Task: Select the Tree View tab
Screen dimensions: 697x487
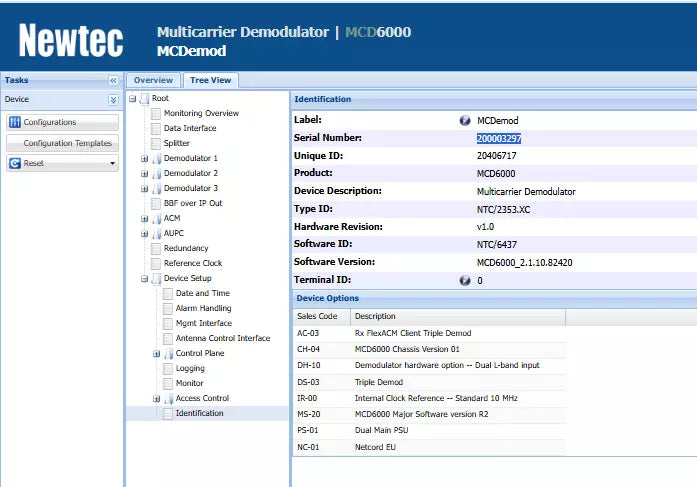Action: click(211, 80)
